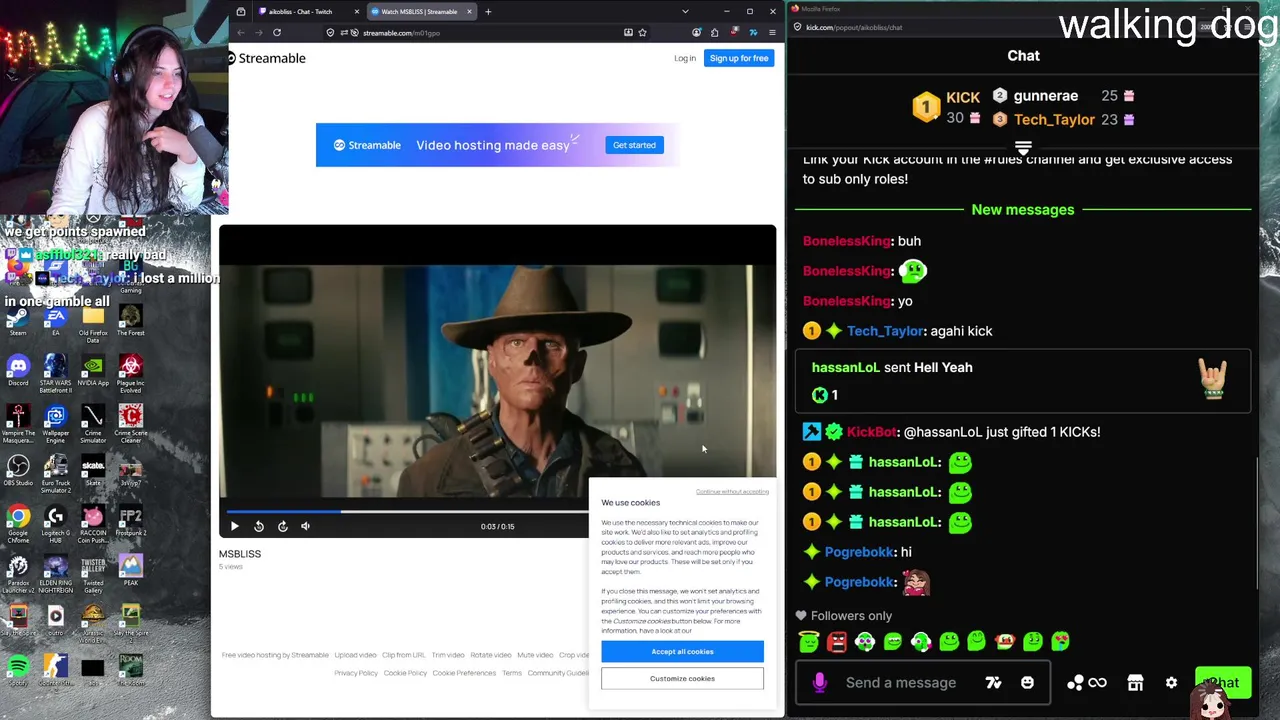Click the Kick chat scrollbar
The width and height of the screenshot is (1280, 720).
pyautogui.click(x=1258, y=522)
